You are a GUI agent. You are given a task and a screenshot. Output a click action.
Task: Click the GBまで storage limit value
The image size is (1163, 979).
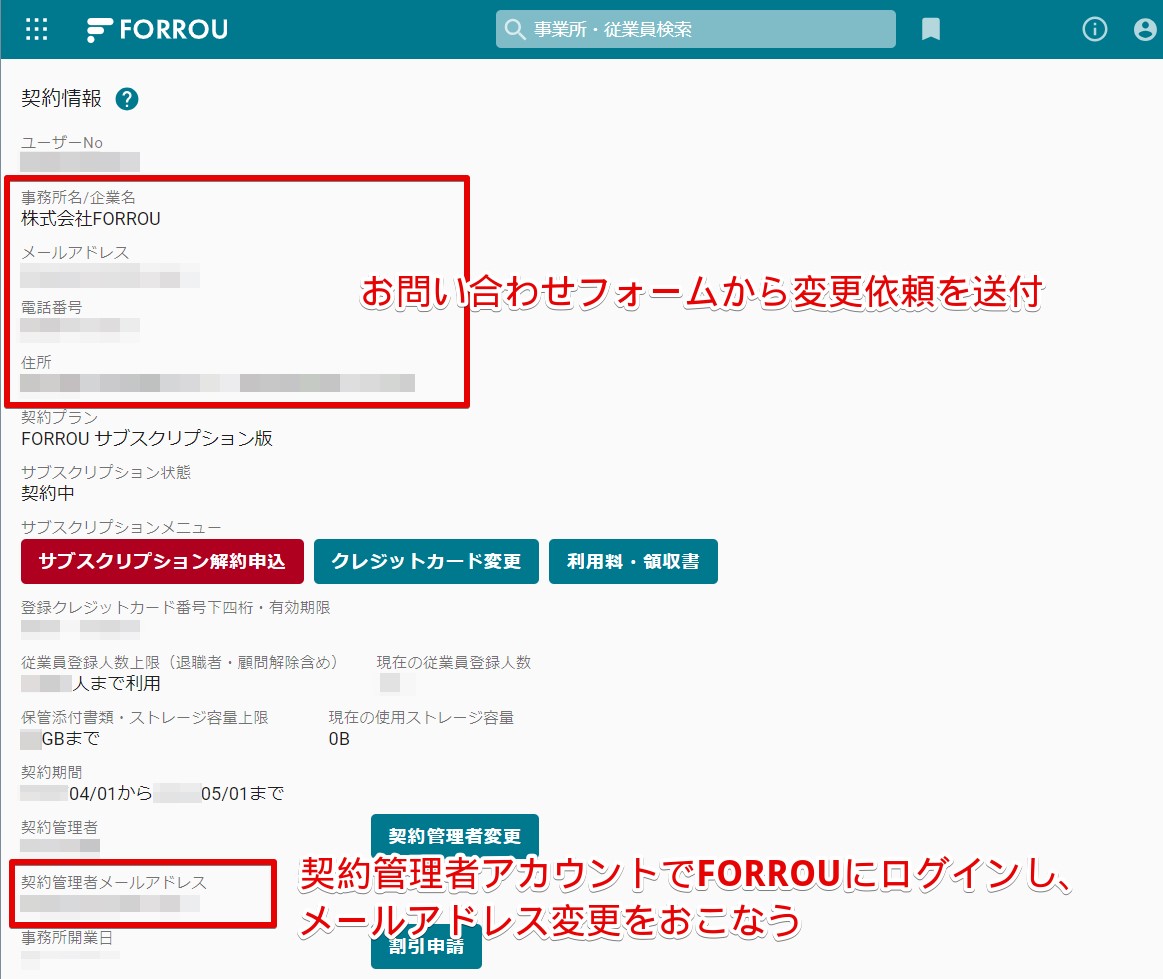click(60, 739)
